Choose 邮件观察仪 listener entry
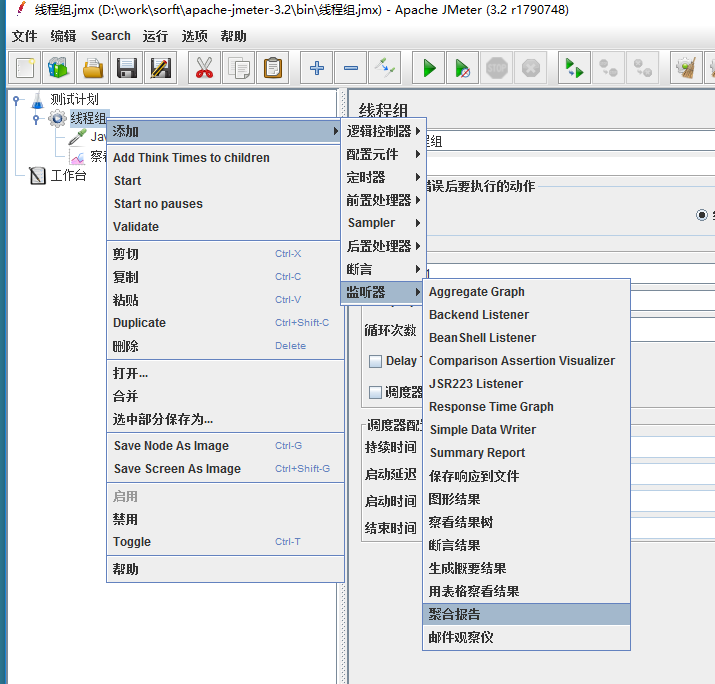Viewport: 715px width, 684px height. (x=527, y=637)
